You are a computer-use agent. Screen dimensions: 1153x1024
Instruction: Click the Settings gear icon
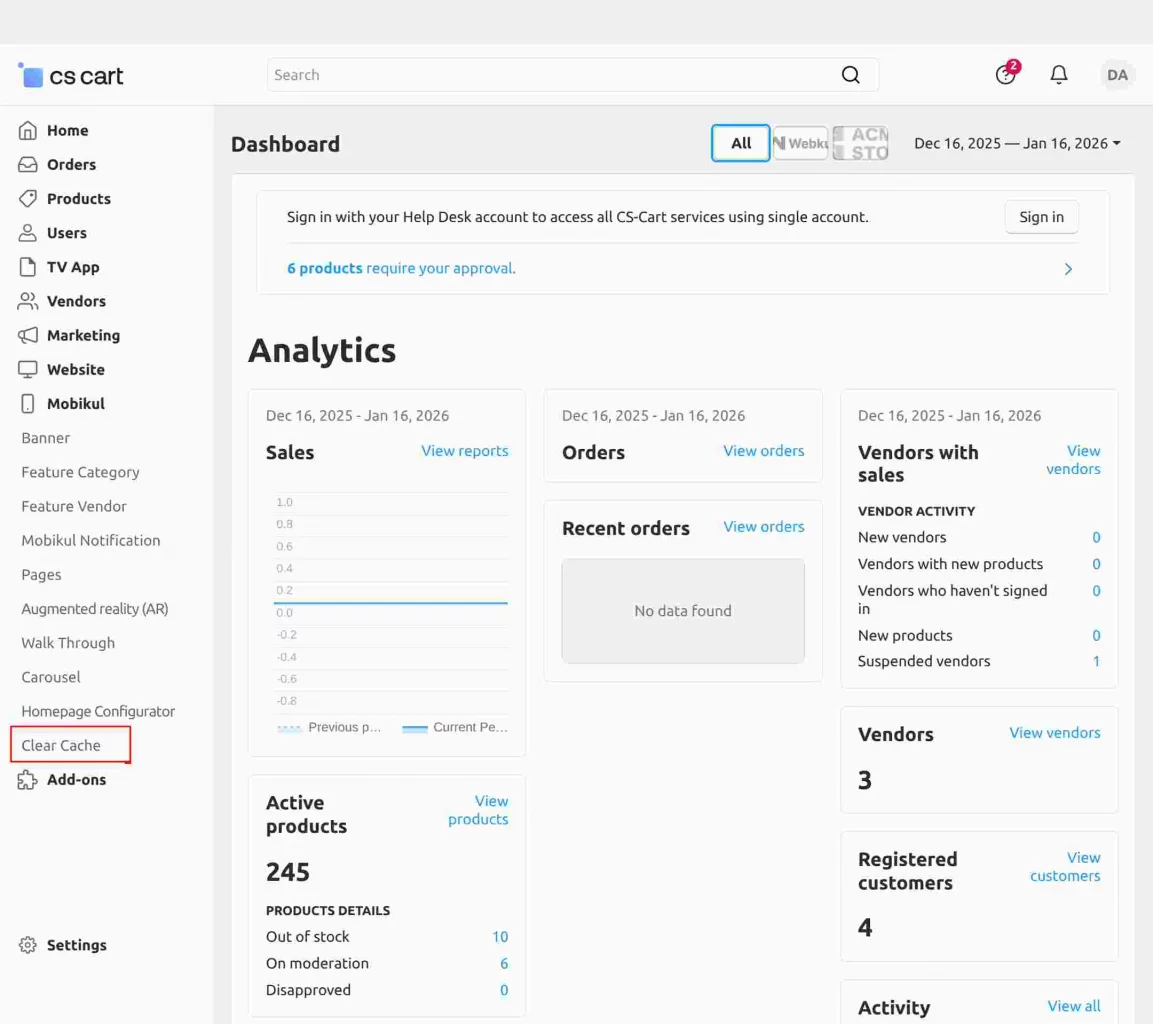(28, 945)
